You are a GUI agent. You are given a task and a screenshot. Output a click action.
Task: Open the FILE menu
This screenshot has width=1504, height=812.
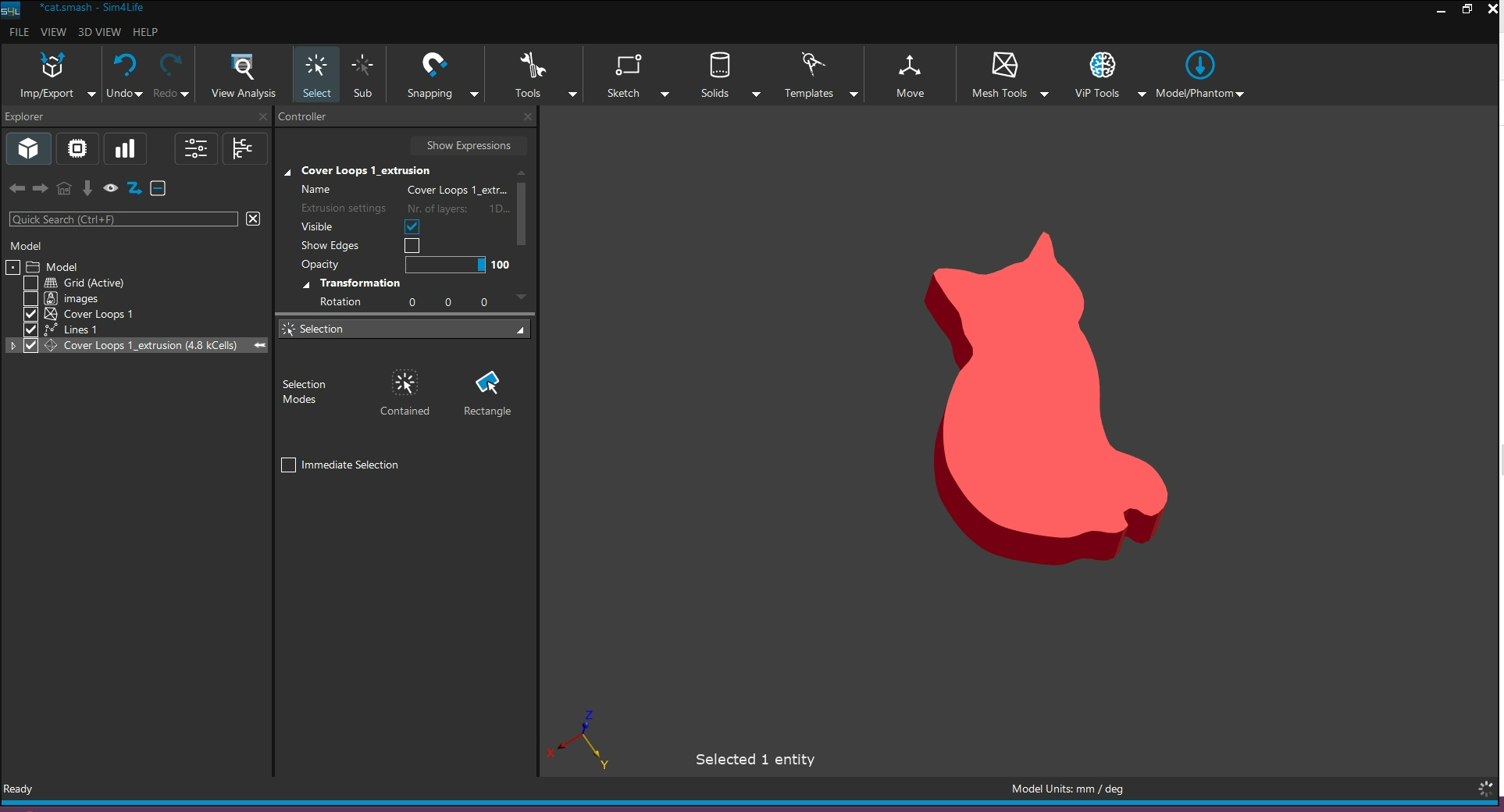[x=19, y=32]
